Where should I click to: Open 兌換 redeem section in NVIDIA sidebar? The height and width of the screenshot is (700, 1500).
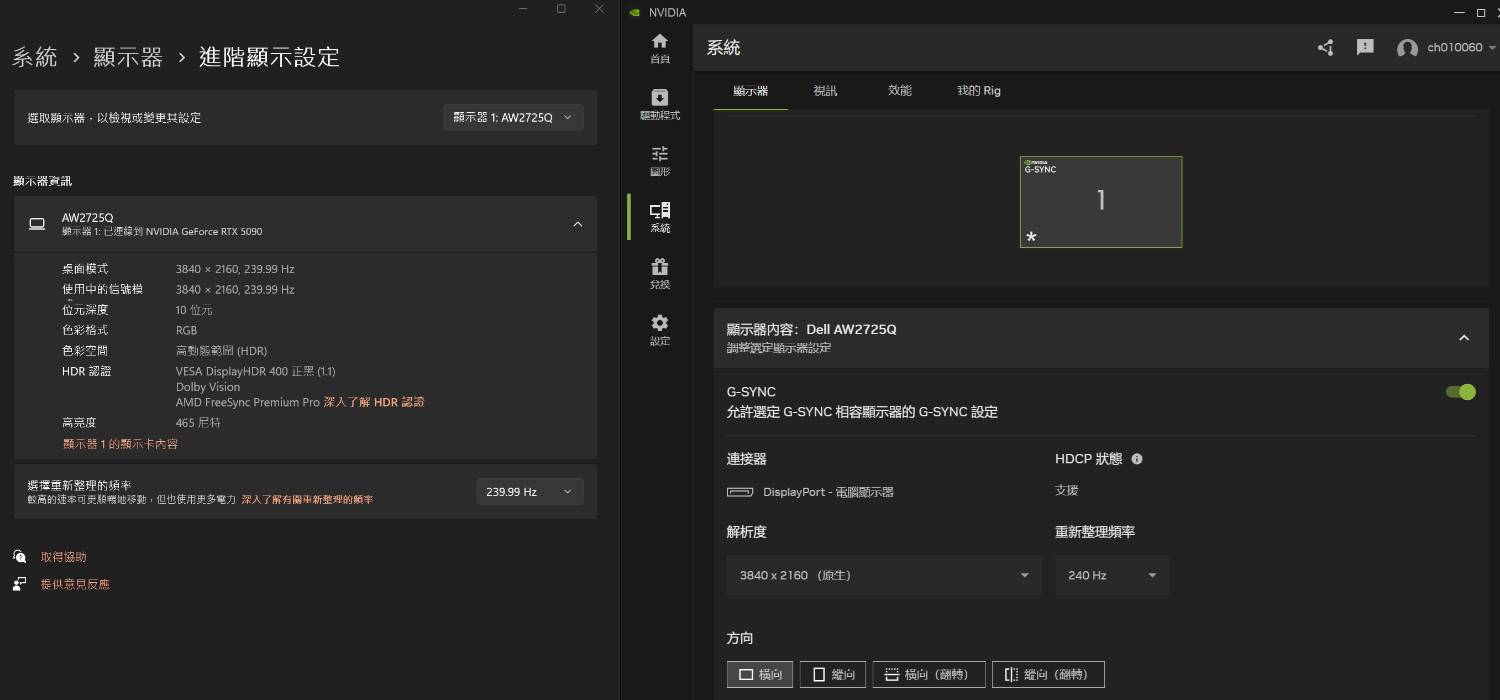(x=660, y=273)
